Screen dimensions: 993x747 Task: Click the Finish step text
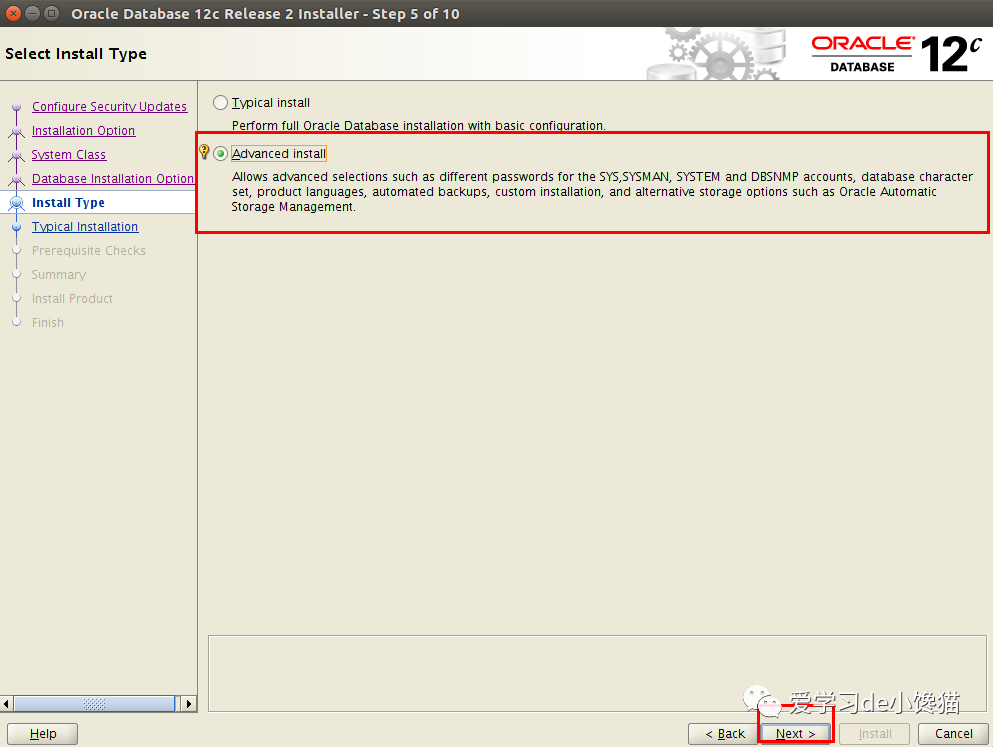[x=48, y=323]
